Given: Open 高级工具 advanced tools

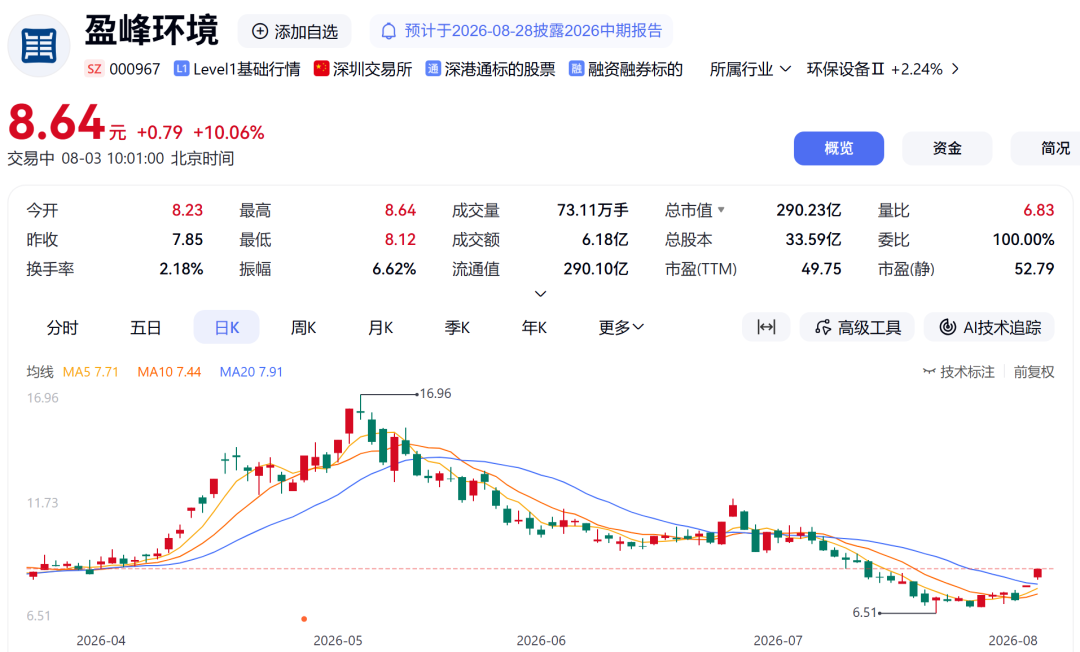Looking at the screenshot, I should pyautogui.click(x=857, y=327).
